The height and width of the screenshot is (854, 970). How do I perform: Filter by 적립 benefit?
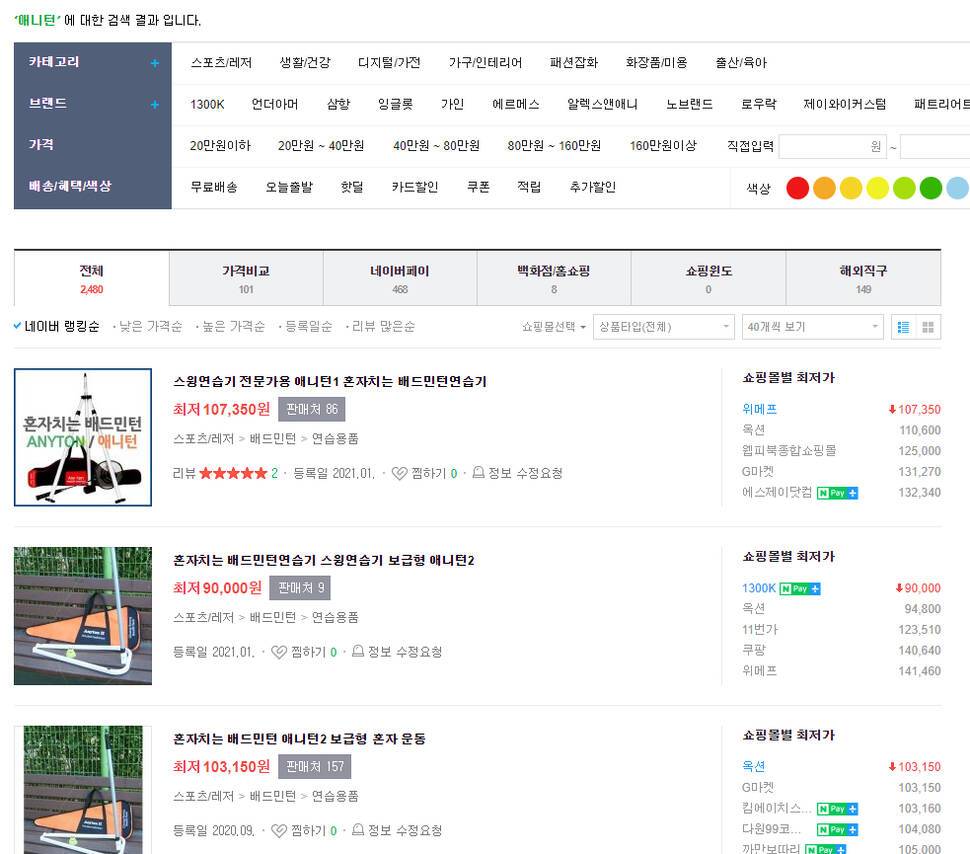pyautogui.click(x=529, y=187)
